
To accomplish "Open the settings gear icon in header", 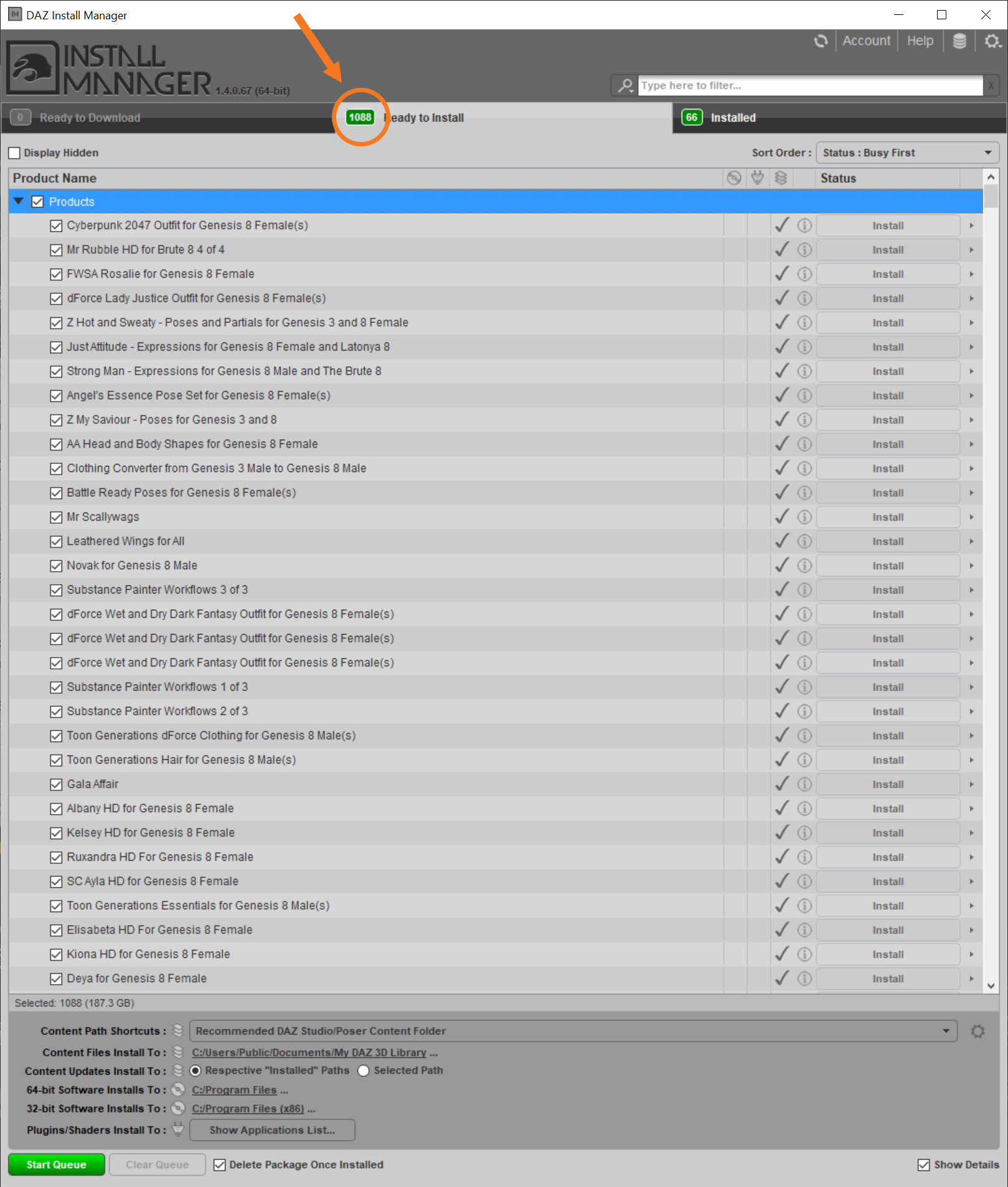I will pos(992,41).
